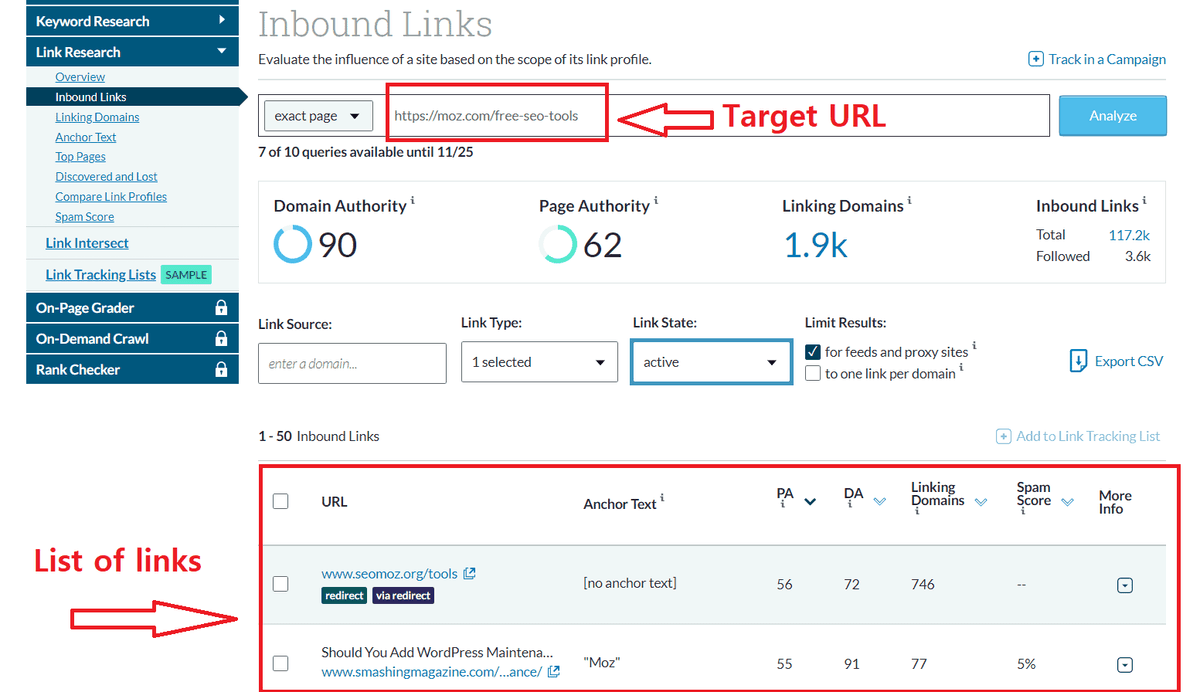
Task: Sort by Linking Domains column arrow
Action: click(981, 502)
